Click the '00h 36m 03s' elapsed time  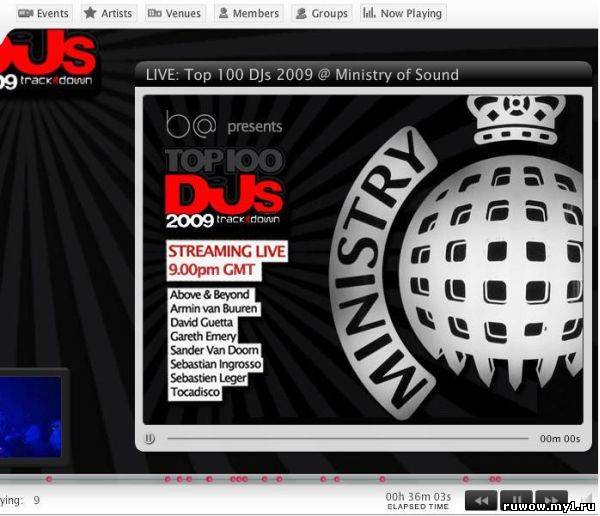[418, 497]
